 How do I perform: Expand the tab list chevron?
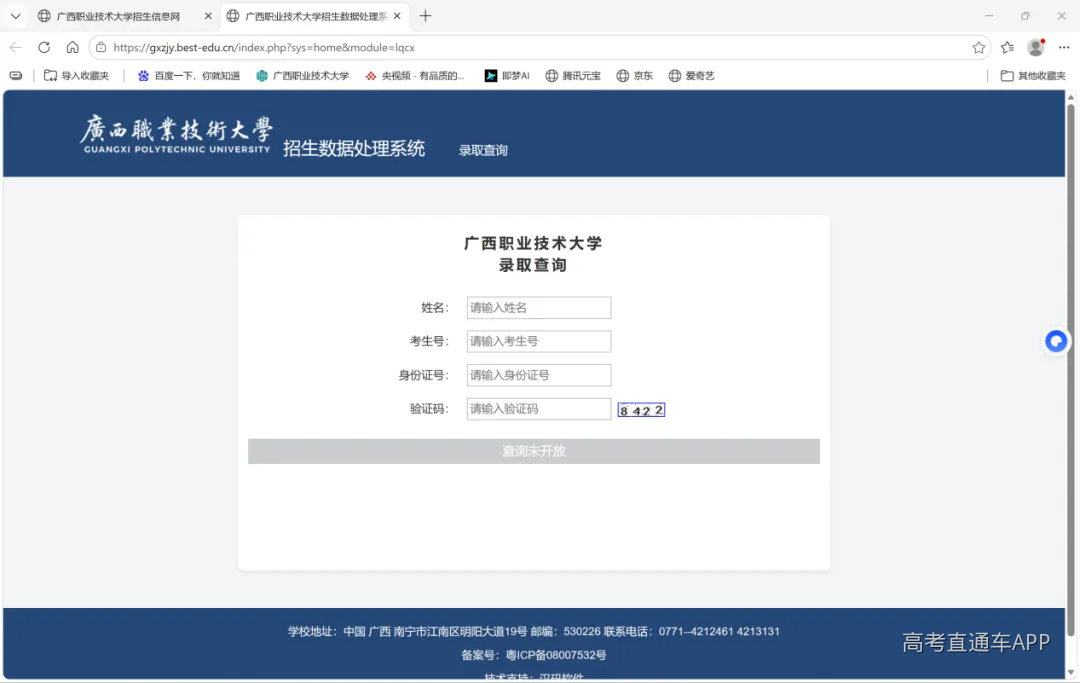(16, 16)
